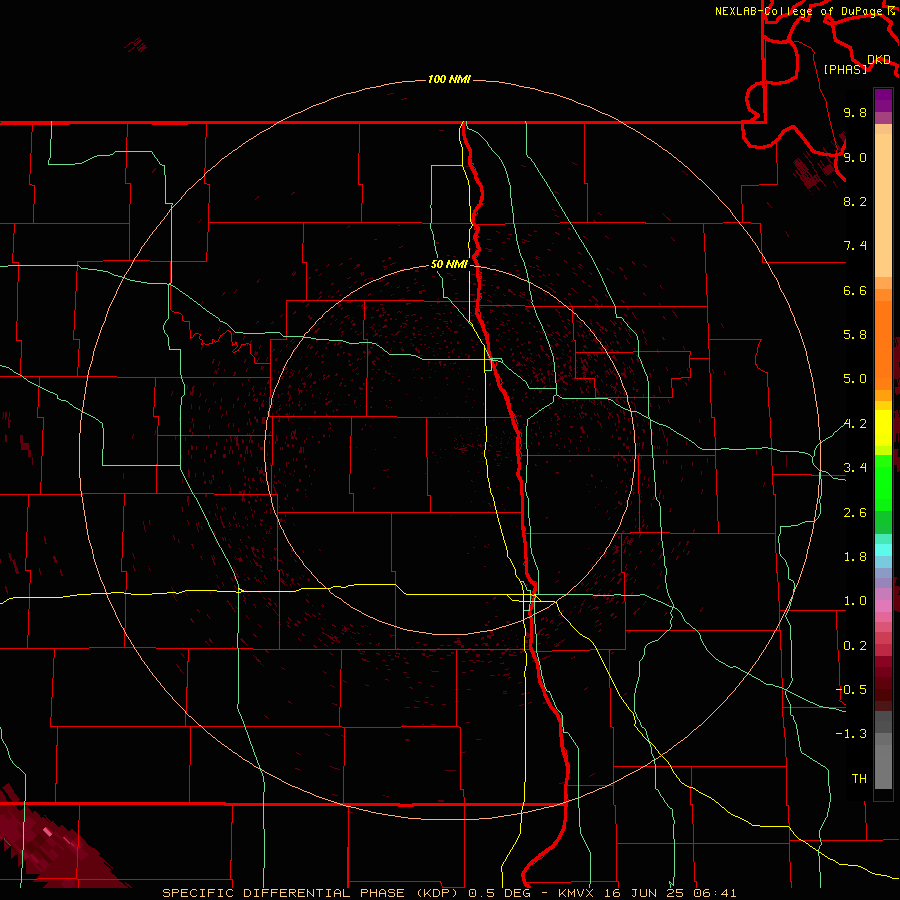Click the 1.0 scale value
This screenshot has width=900, height=900.
(855, 601)
